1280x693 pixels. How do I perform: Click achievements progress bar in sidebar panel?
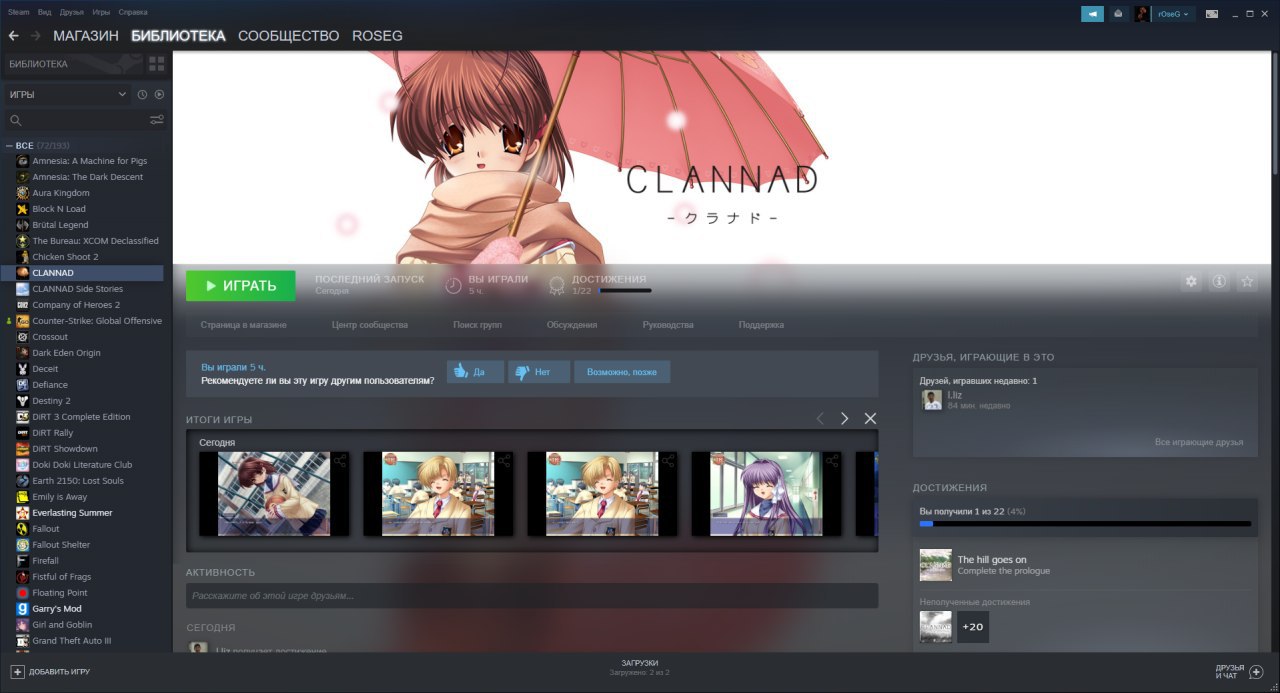tap(1085, 523)
